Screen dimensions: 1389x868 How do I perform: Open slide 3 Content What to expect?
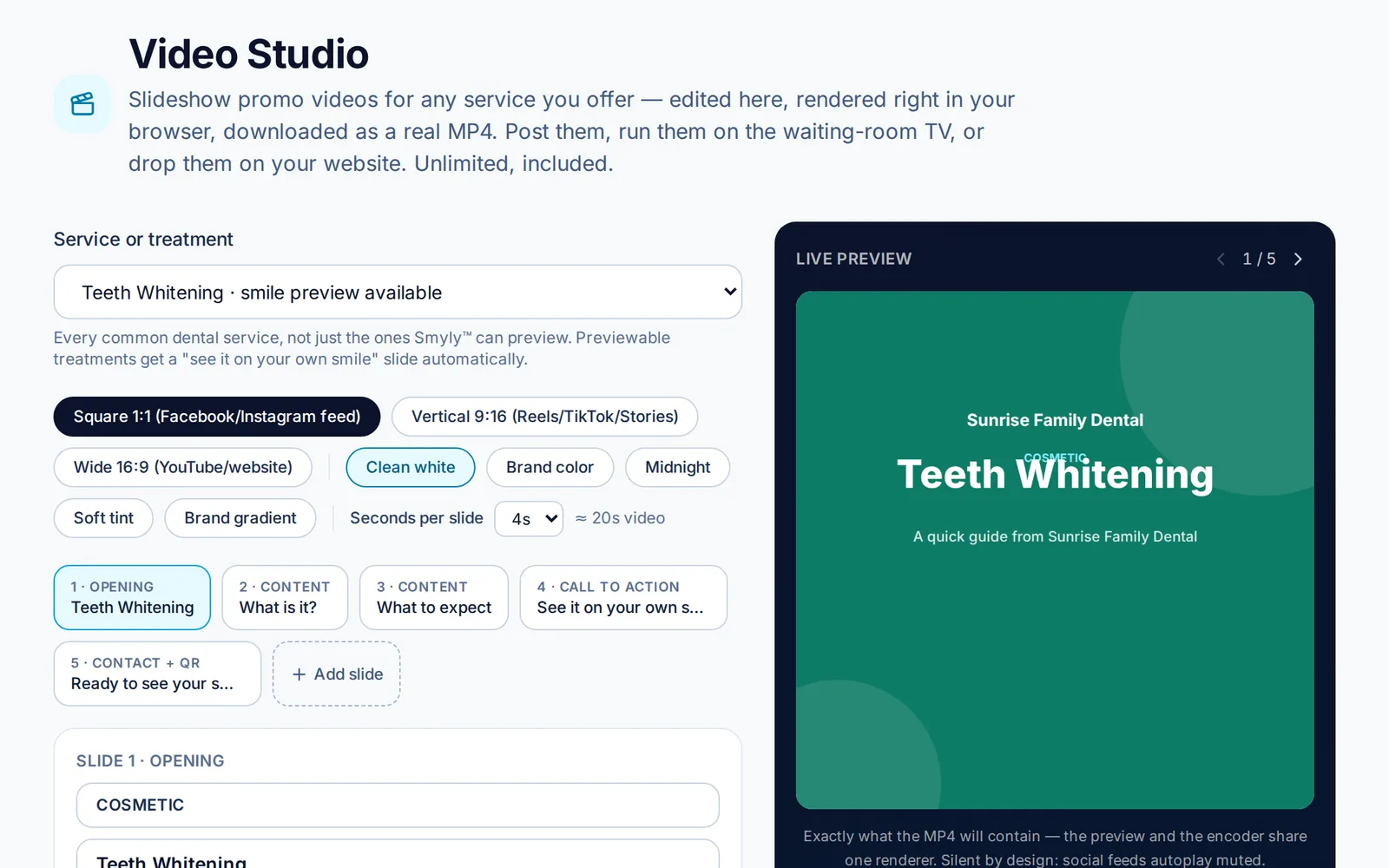coord(434,597)
